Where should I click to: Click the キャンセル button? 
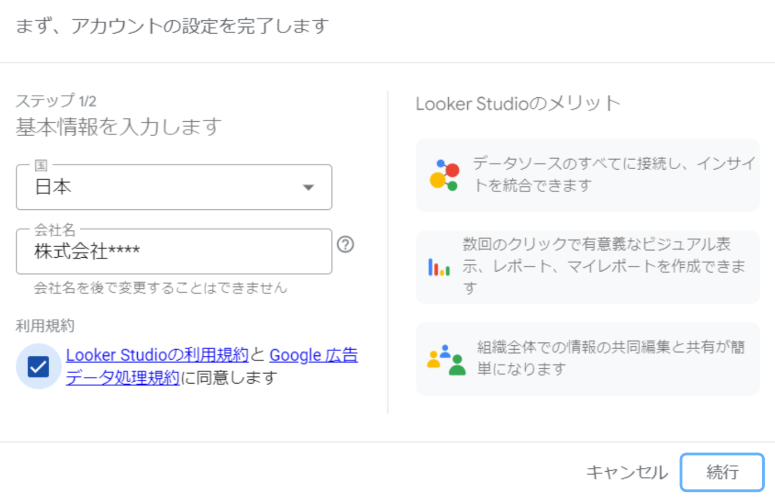click(x=627, y=472)
